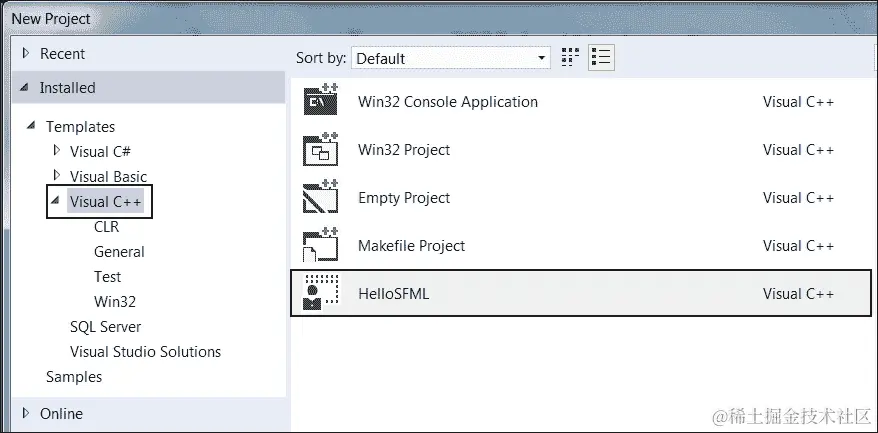Image resolution: width=878 pixels, height=433 pixels.
Task: Choose the Win32 Project template name
Action: pyautogui.click(x=404, y=150)
